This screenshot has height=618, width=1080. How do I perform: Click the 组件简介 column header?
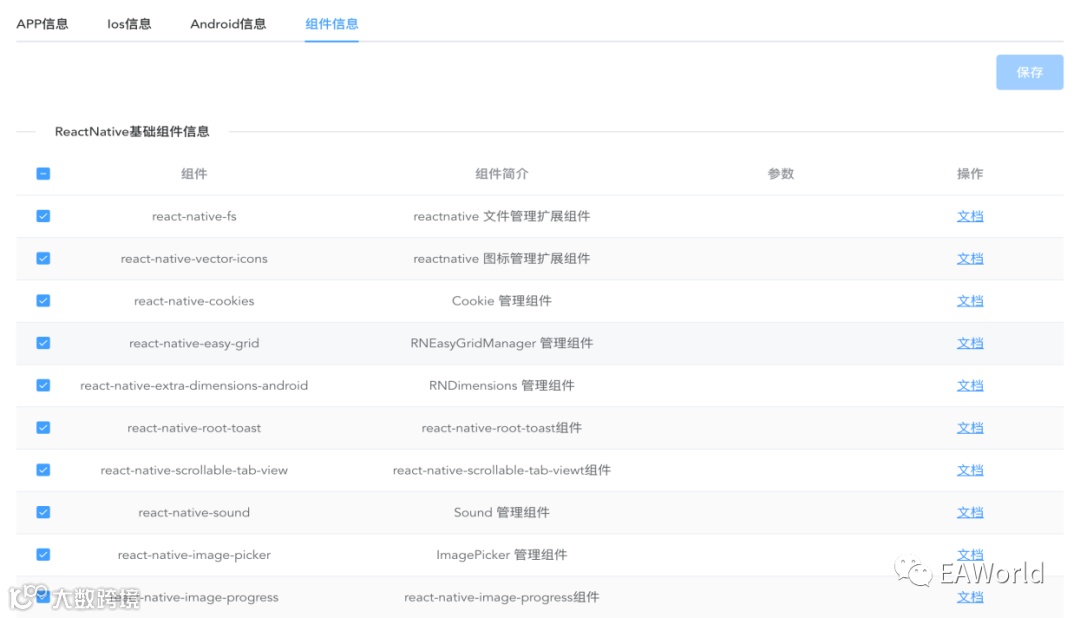coord(501,174)
